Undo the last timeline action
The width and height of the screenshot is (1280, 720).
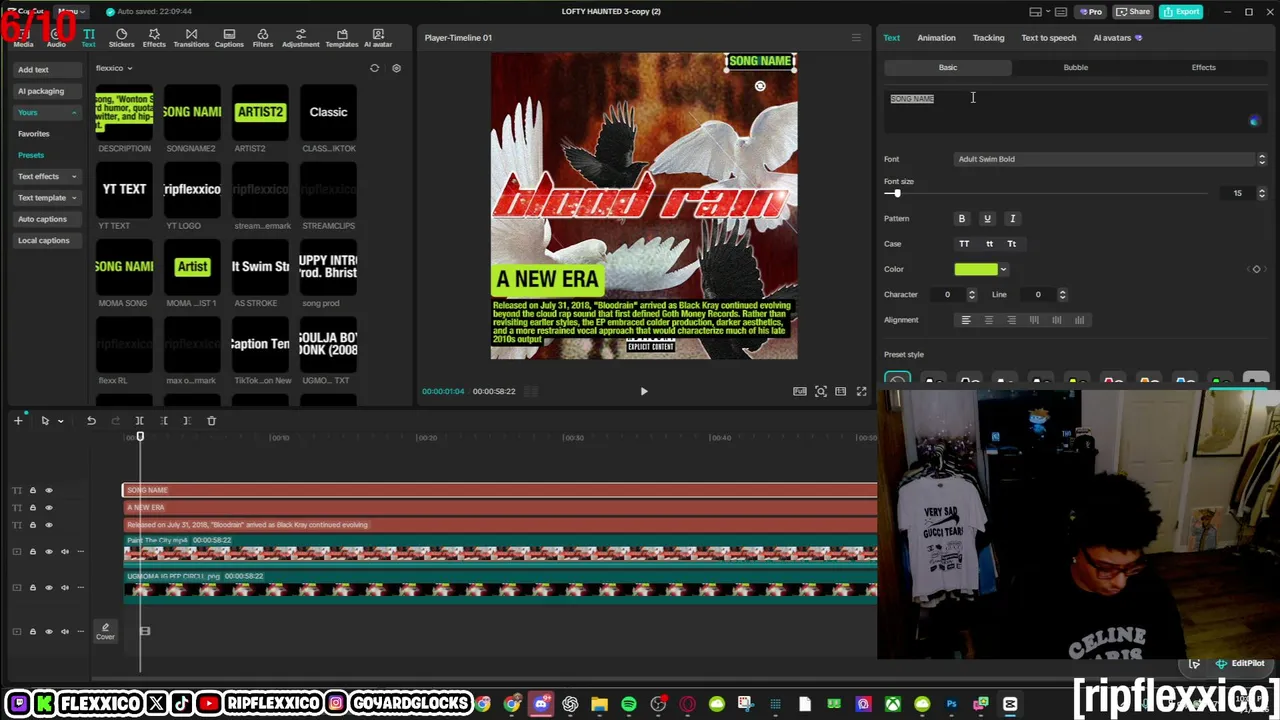click(x=91, y=421)
